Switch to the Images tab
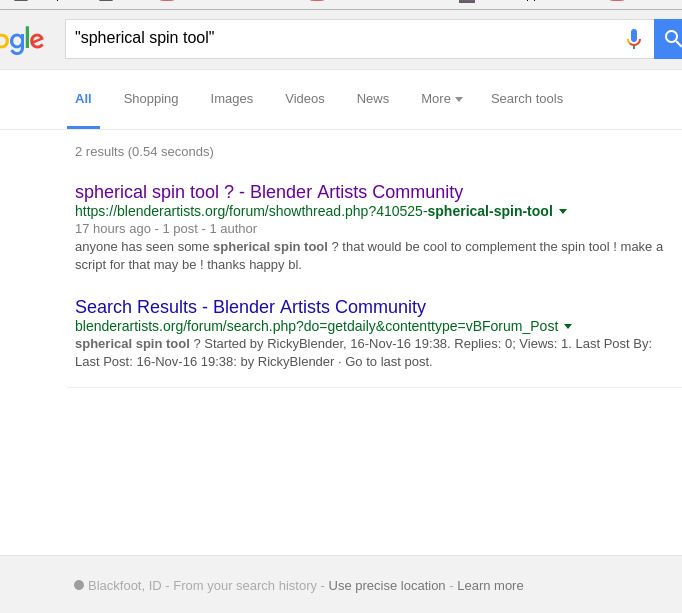This screenshot has height=613, width=682. (231, 99)
